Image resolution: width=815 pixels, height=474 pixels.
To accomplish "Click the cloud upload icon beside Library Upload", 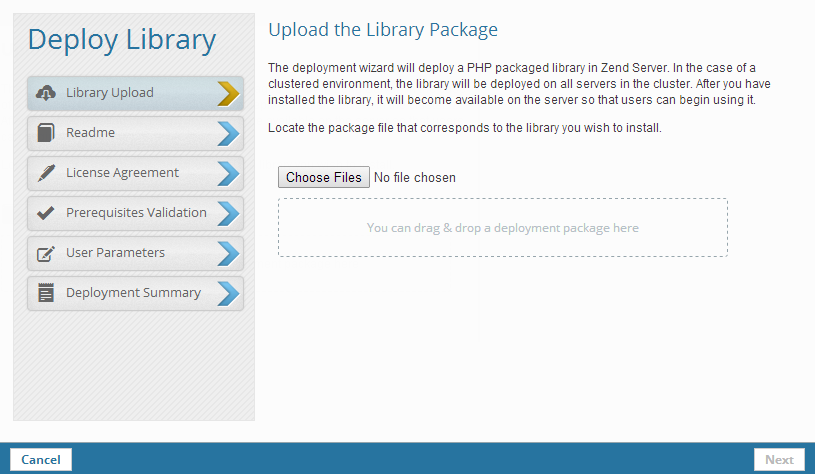I will tap(46, 93).
